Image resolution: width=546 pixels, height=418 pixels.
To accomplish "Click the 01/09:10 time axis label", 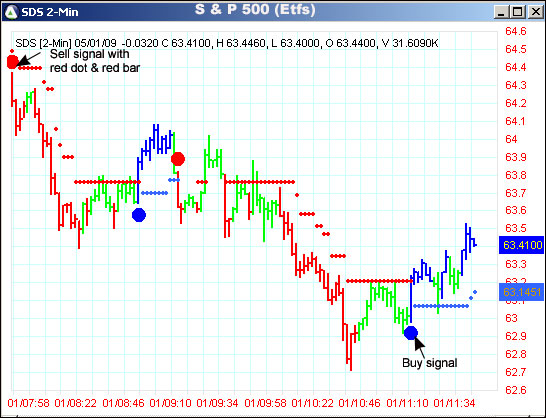I will coord(170,403).
